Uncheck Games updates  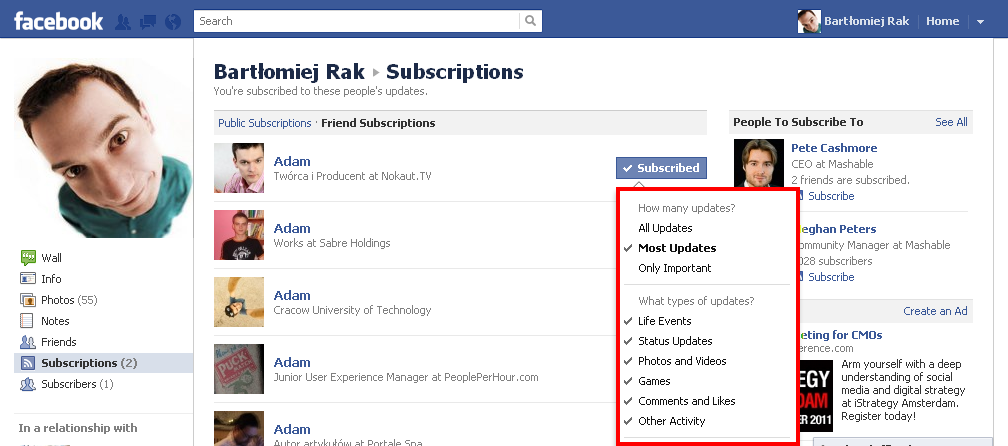pos(654,381)
